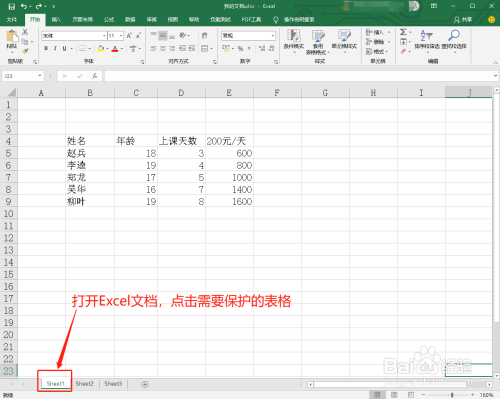
Task: Click the Share button
Action: (x=463, y=20)
